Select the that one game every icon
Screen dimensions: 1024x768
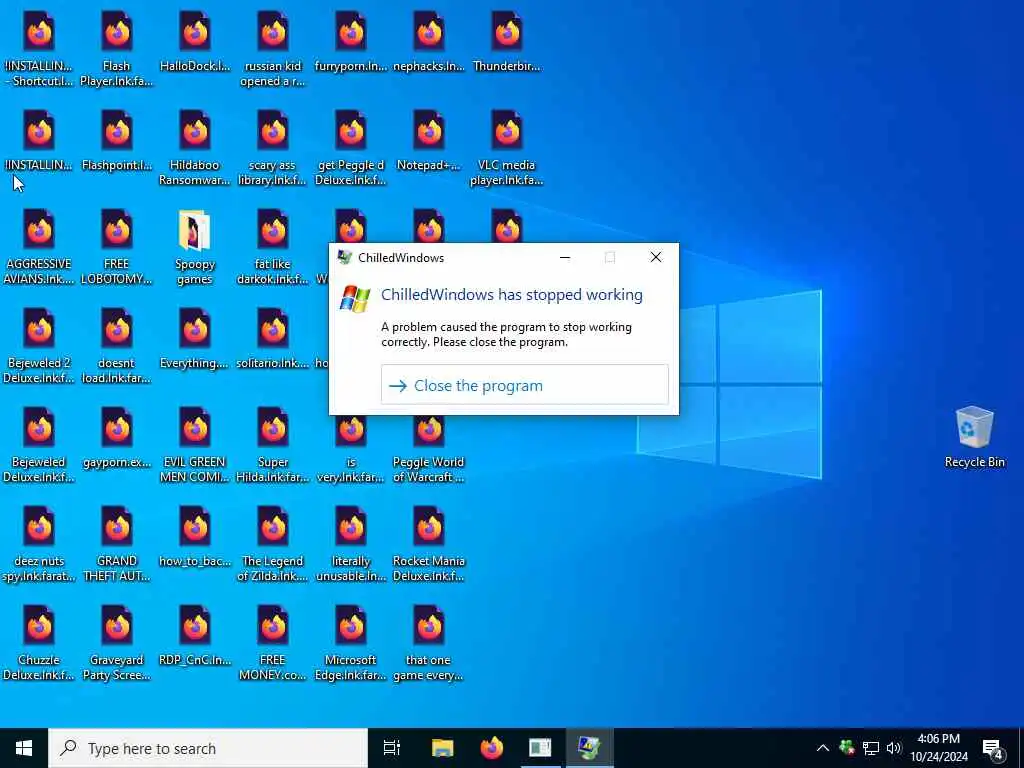point(428,644)
